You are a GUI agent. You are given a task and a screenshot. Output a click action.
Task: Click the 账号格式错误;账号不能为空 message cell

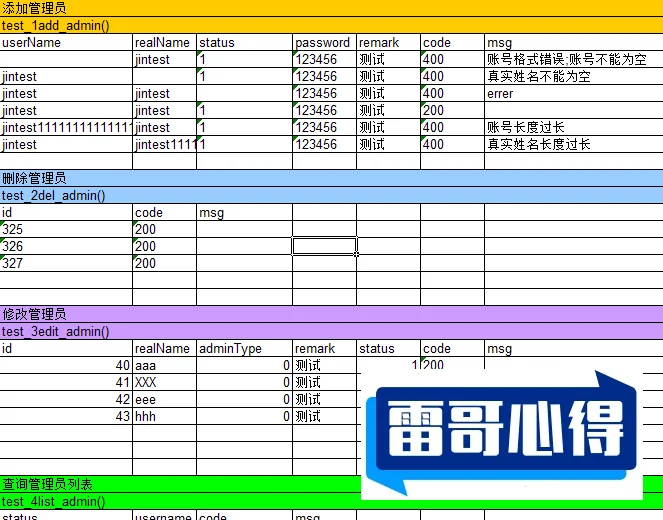point(574,59)
